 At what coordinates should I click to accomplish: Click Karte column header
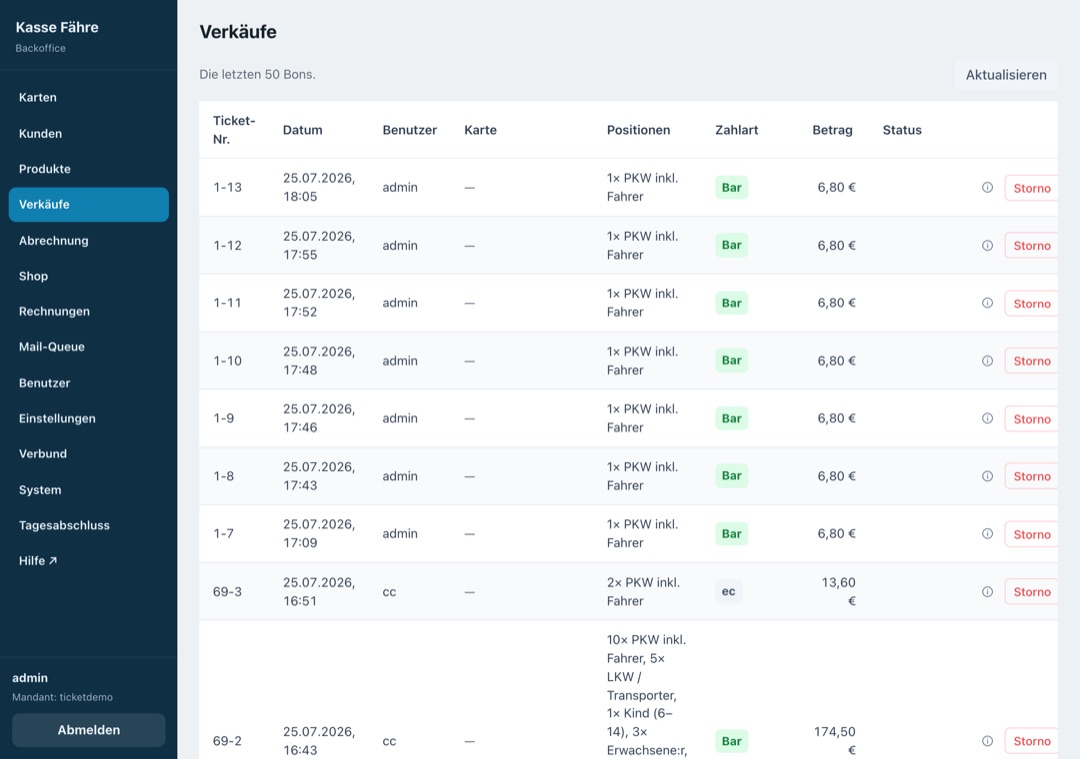(x=480, y=130)
